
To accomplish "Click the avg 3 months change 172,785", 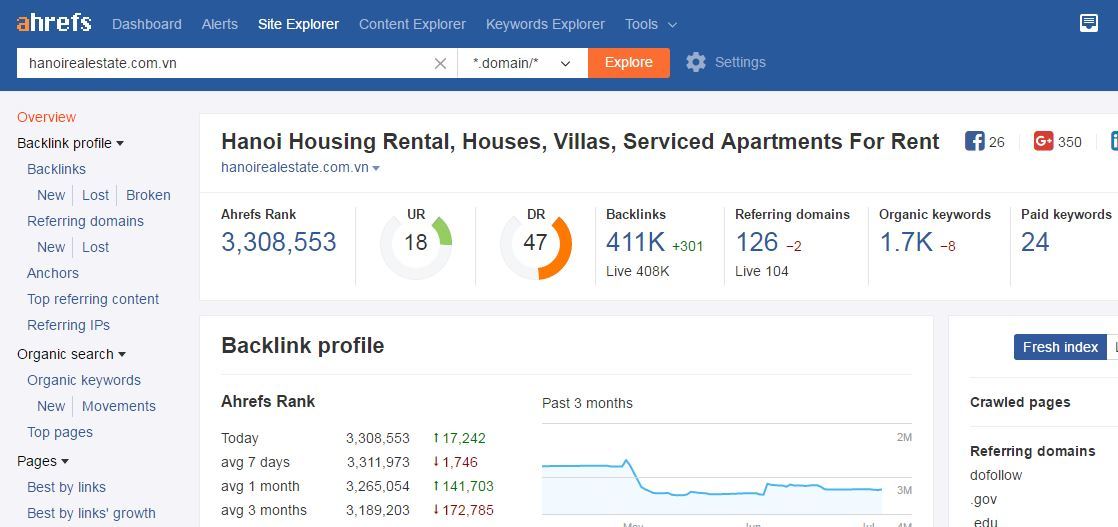I will 463,511.
